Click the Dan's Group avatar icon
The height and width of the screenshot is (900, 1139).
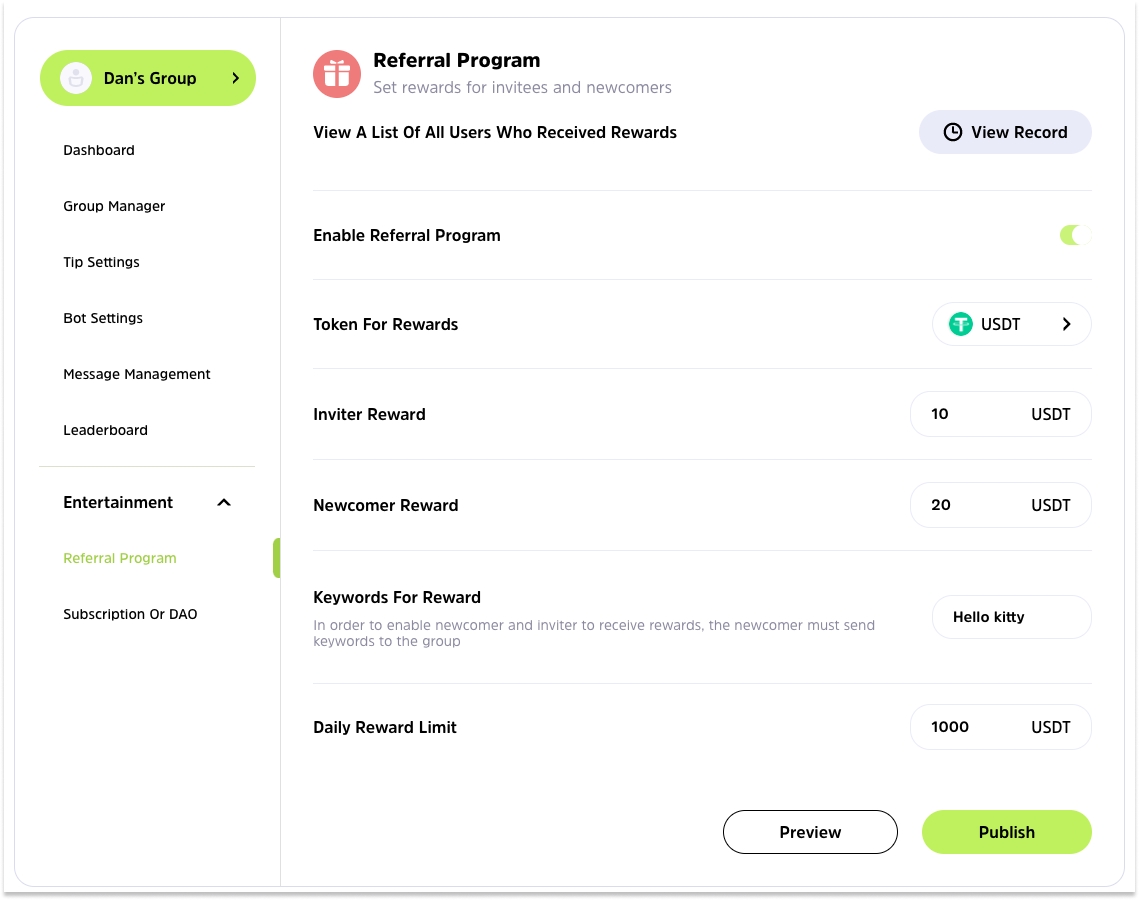pyautogui.click(x=76, y=78)
